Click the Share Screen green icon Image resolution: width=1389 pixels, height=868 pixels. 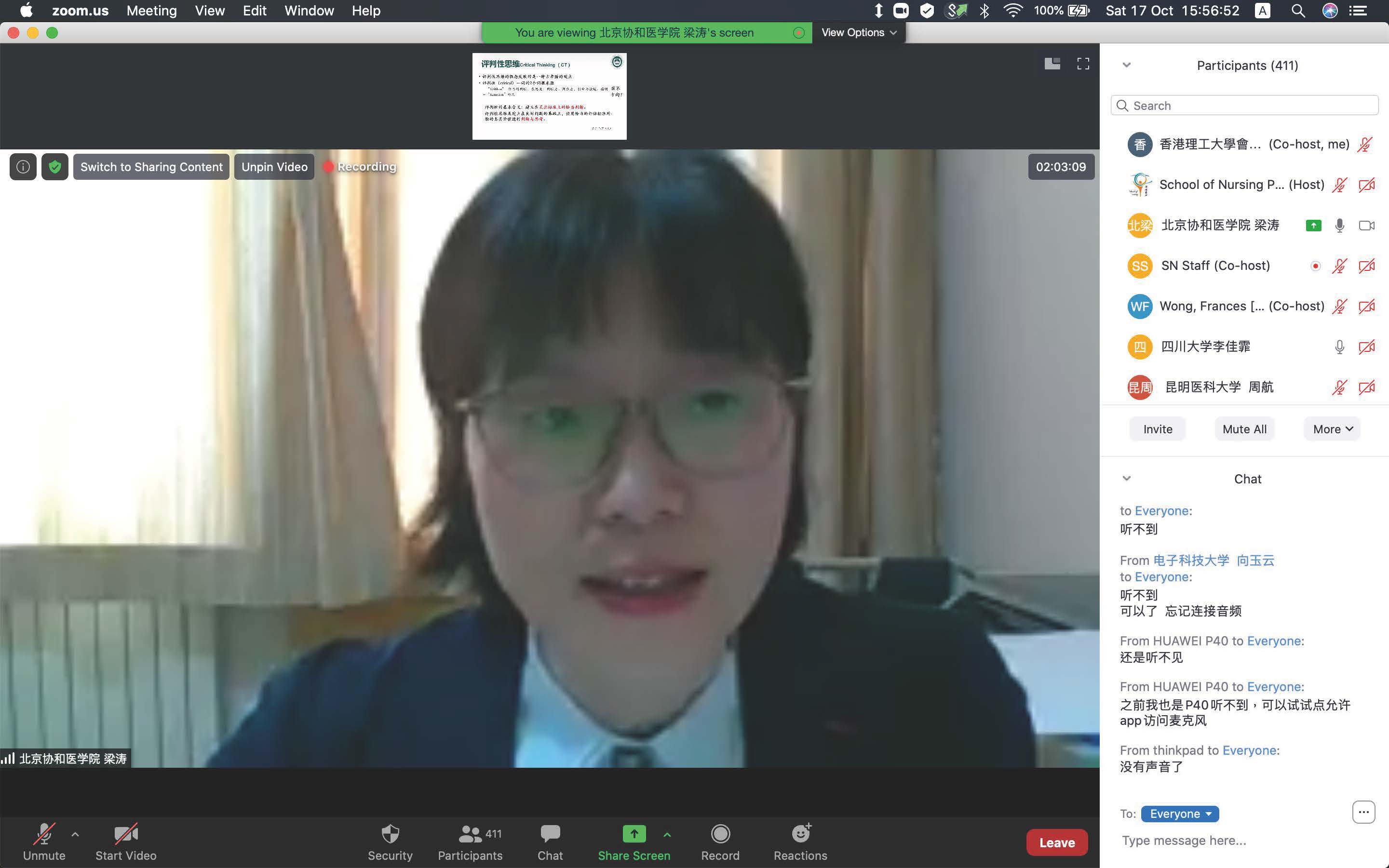[634, 834]
